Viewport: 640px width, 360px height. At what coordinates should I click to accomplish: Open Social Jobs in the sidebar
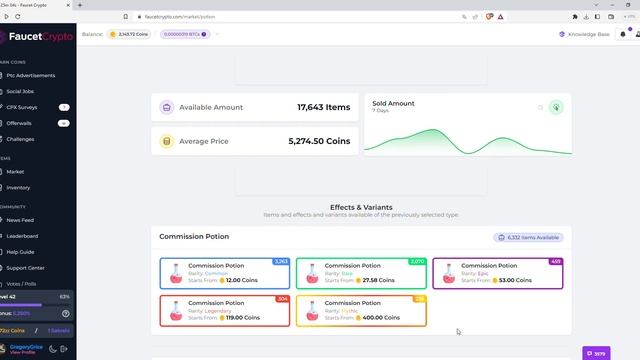coord(20,91)
